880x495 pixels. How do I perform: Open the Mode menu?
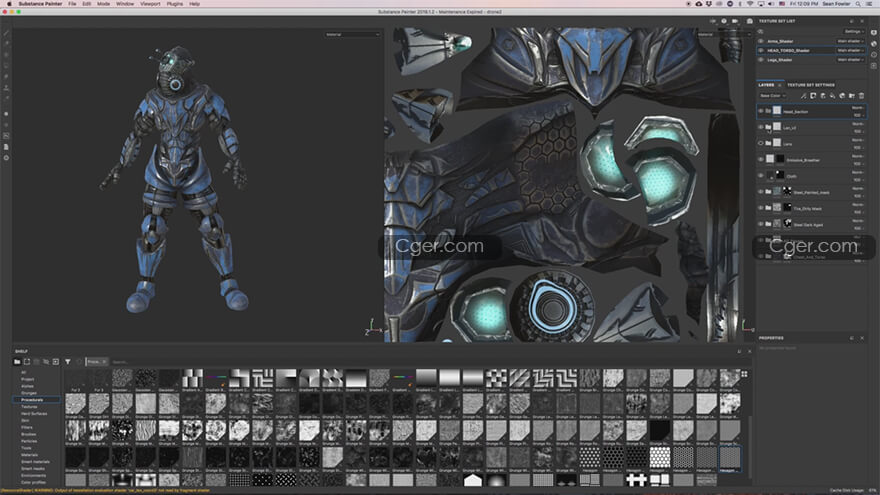(x=103, y=4)
